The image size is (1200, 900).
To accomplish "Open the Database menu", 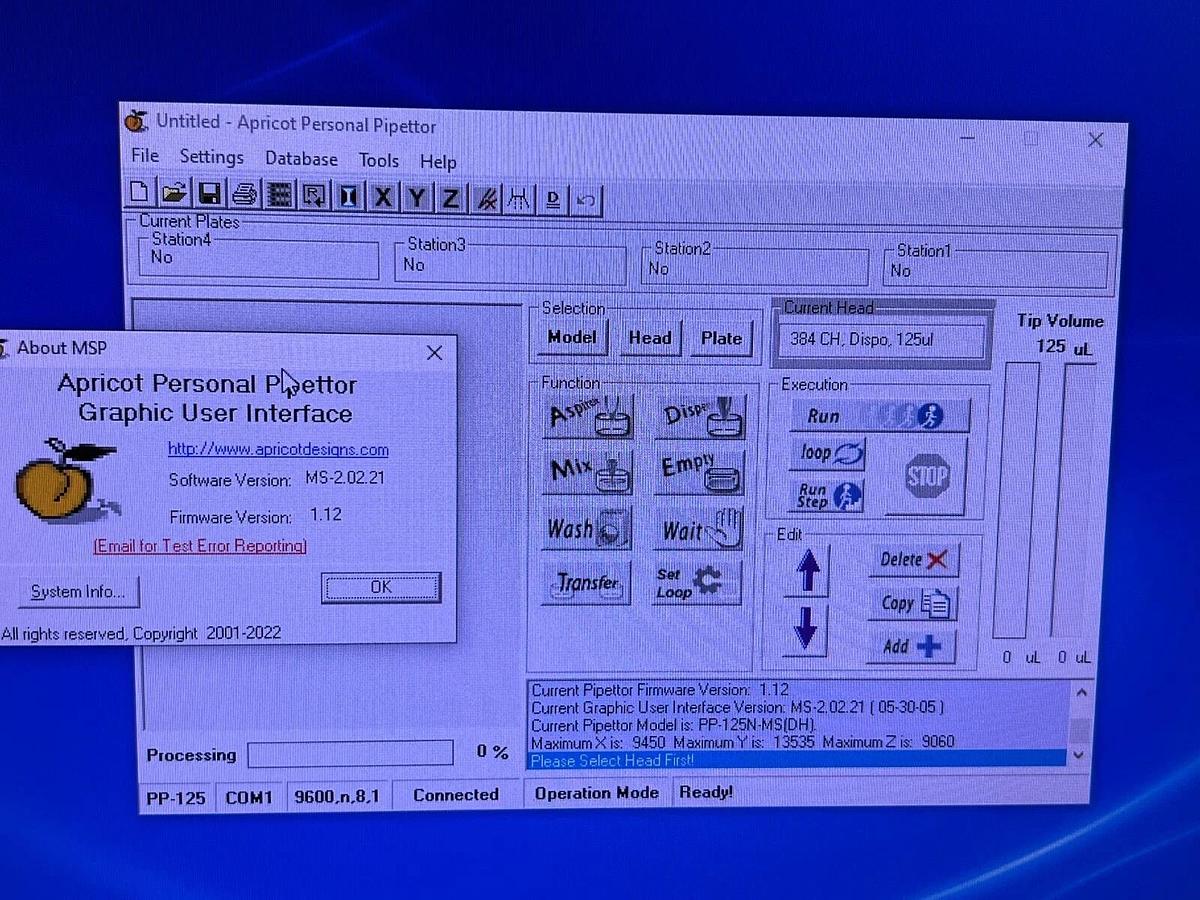I will pos(301,158).
